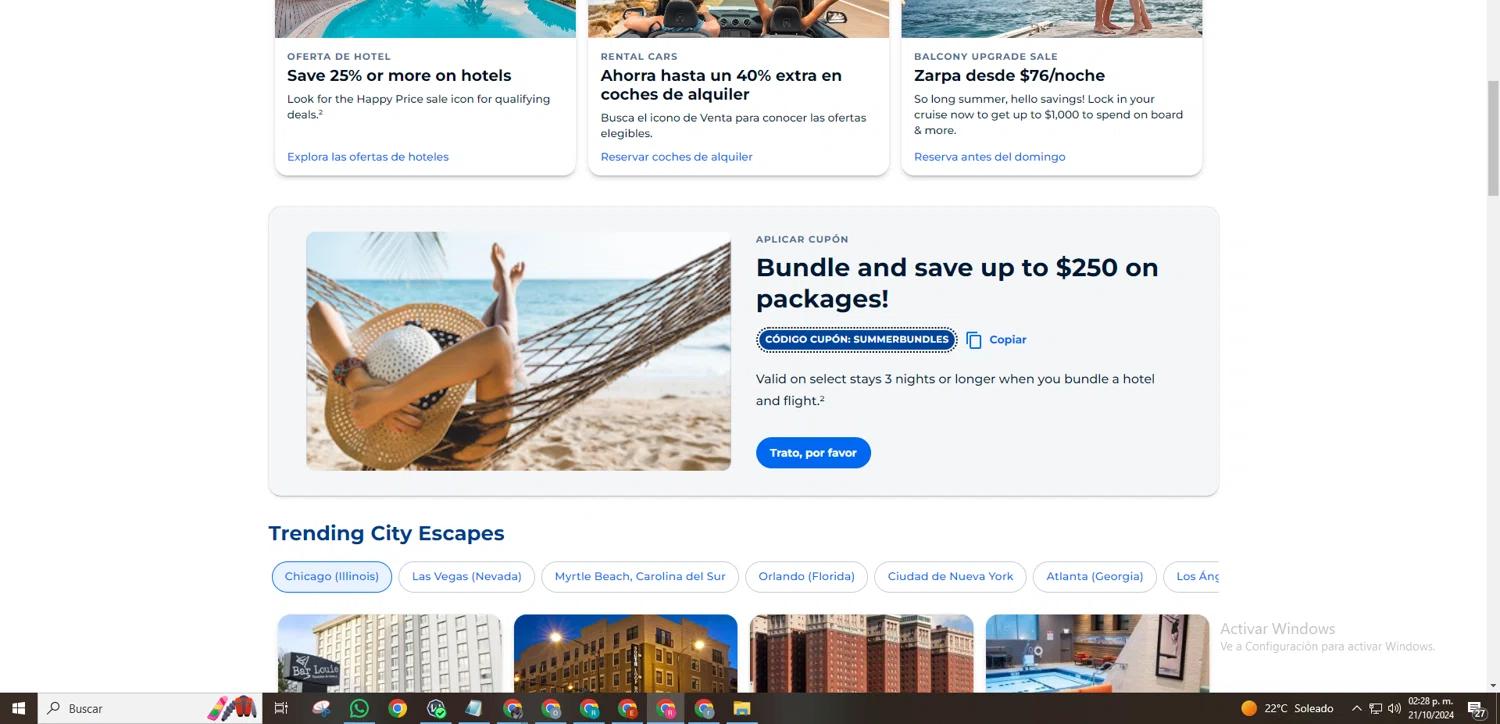Follow the Reservar coches de alquiler link
This screenshot has height=724, width=1500.
(676, 157)
